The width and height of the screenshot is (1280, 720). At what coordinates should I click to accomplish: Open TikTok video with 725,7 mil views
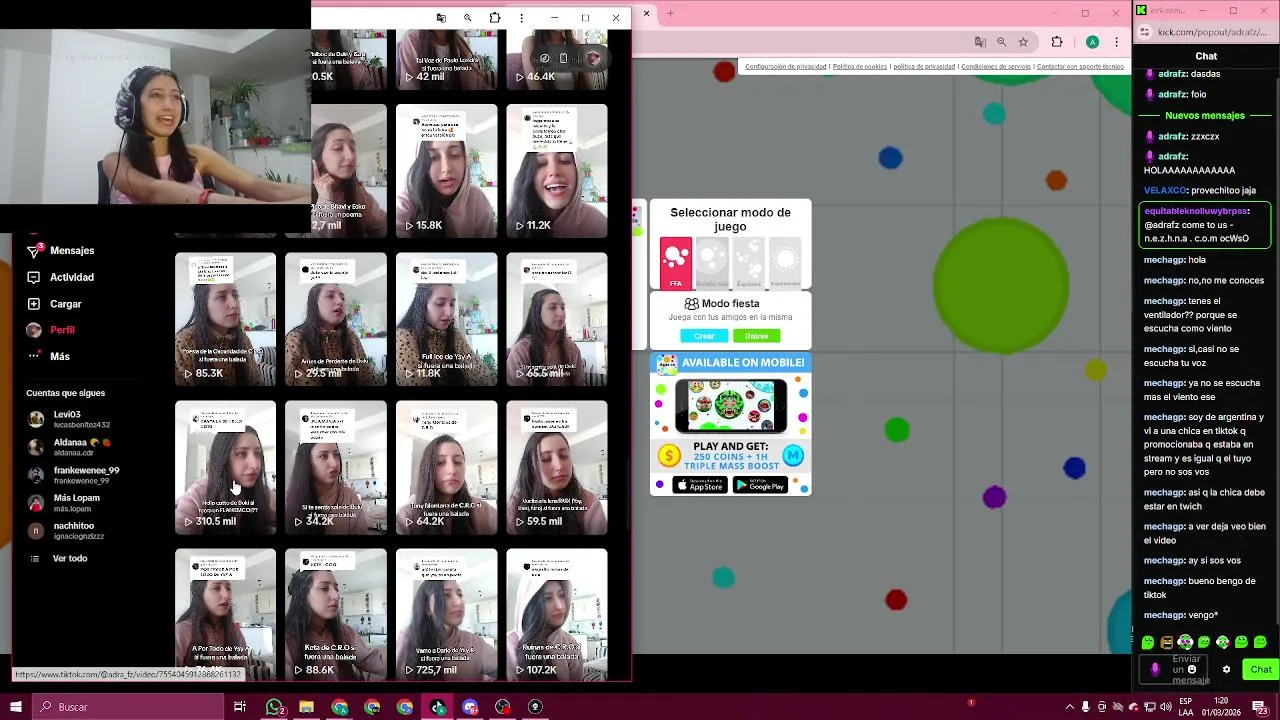coord(446,614)
